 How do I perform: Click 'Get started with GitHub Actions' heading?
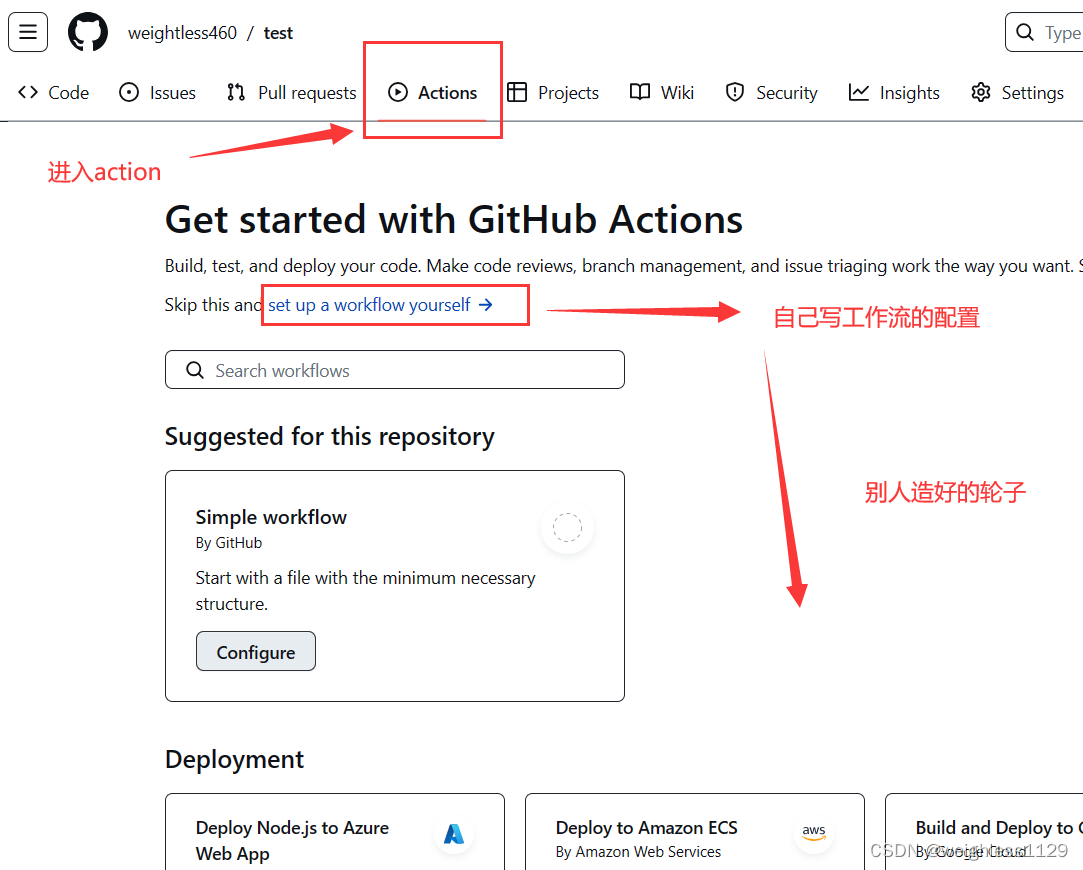click(454, 220)
